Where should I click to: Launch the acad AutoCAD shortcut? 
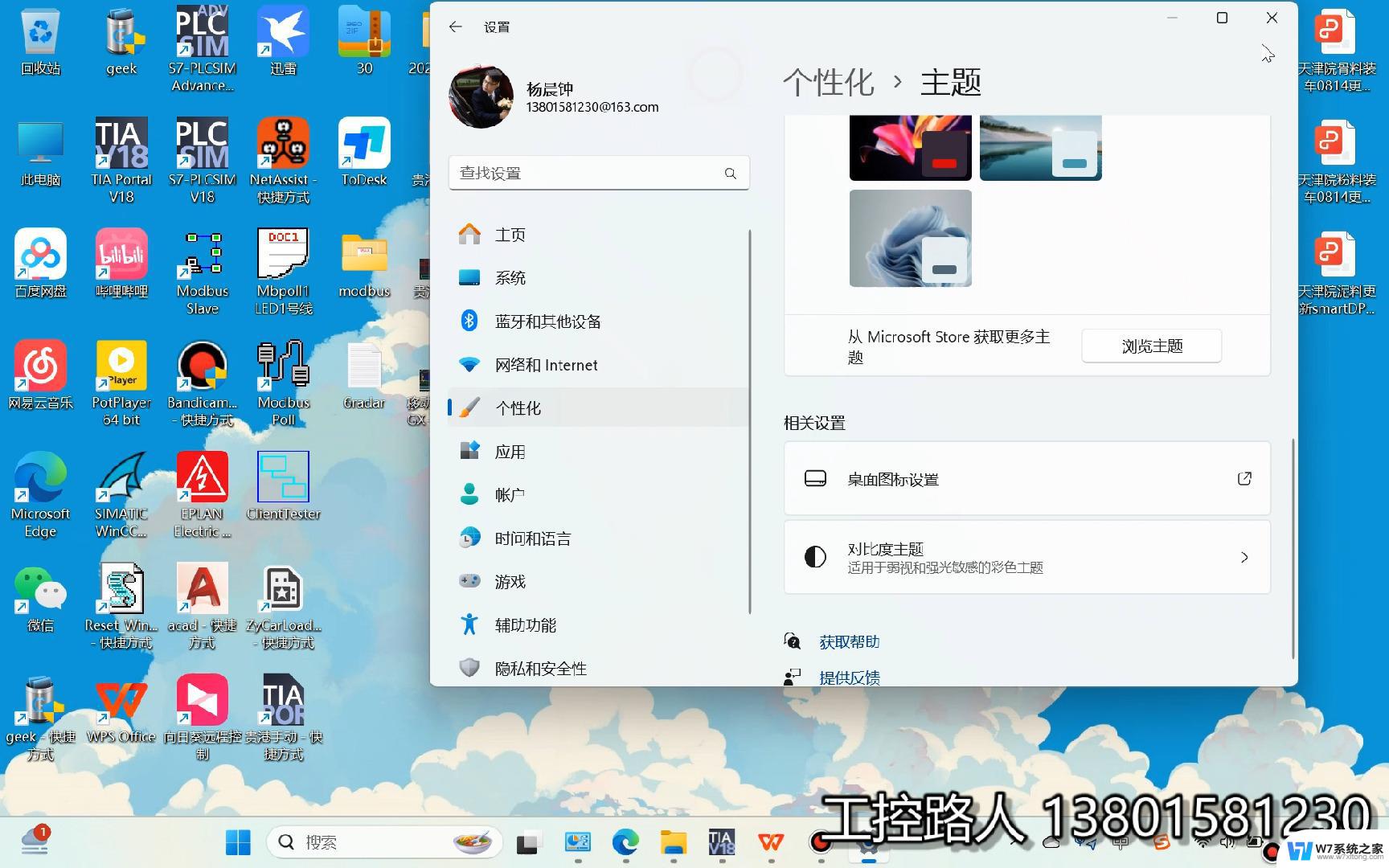202,605
